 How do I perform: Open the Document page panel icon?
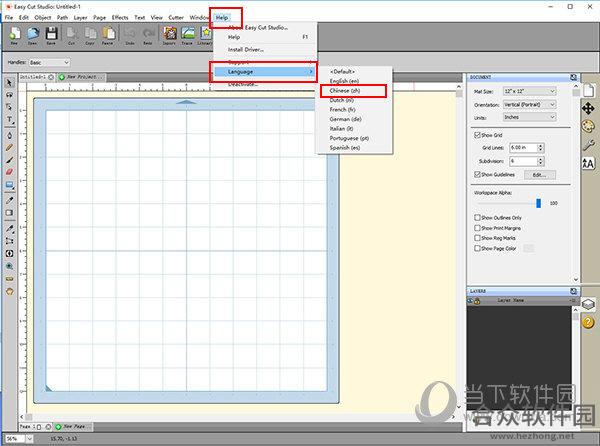tap(589, 90)
